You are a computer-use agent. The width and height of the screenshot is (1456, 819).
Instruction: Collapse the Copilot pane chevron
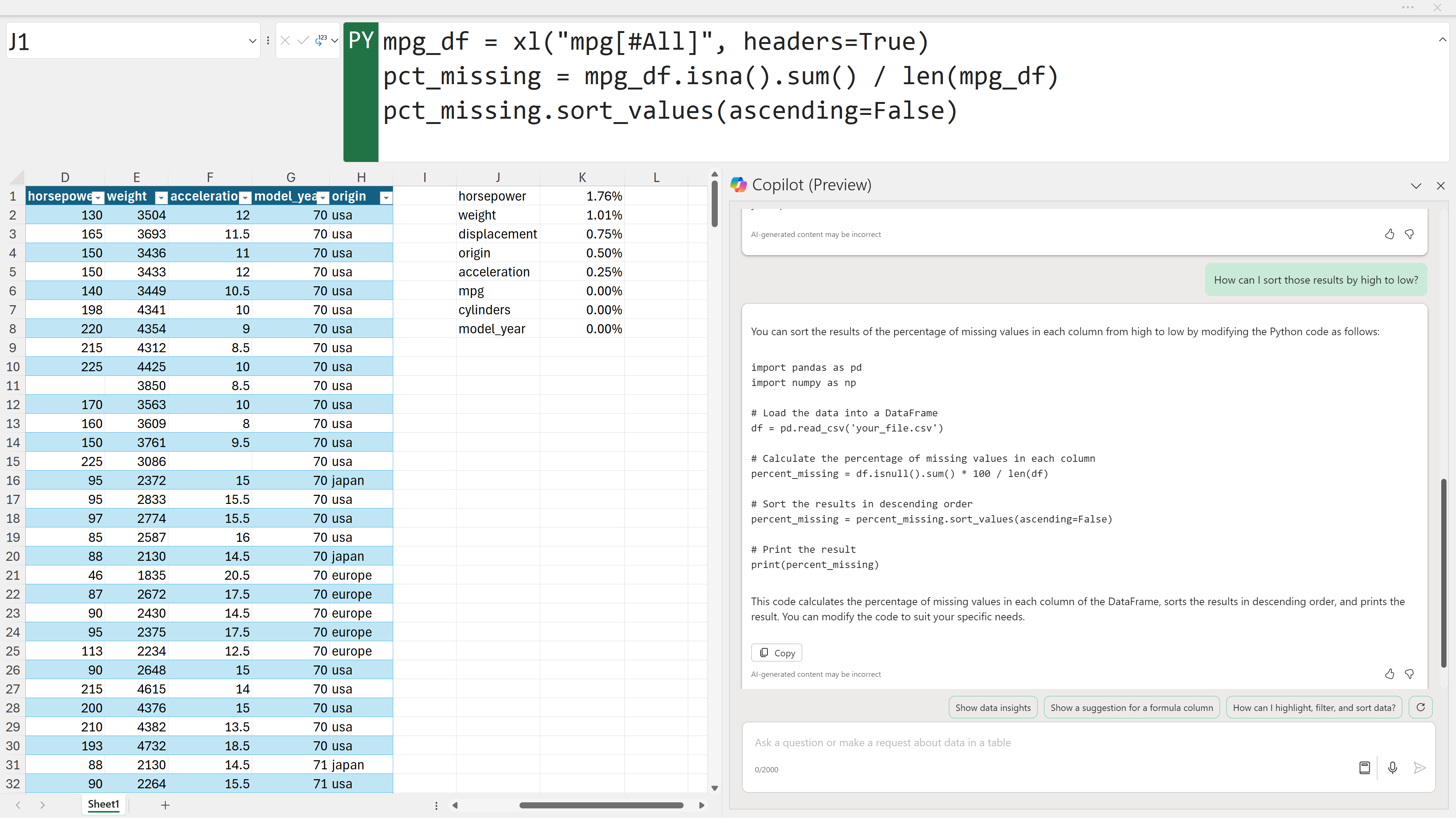(1415, 186)
